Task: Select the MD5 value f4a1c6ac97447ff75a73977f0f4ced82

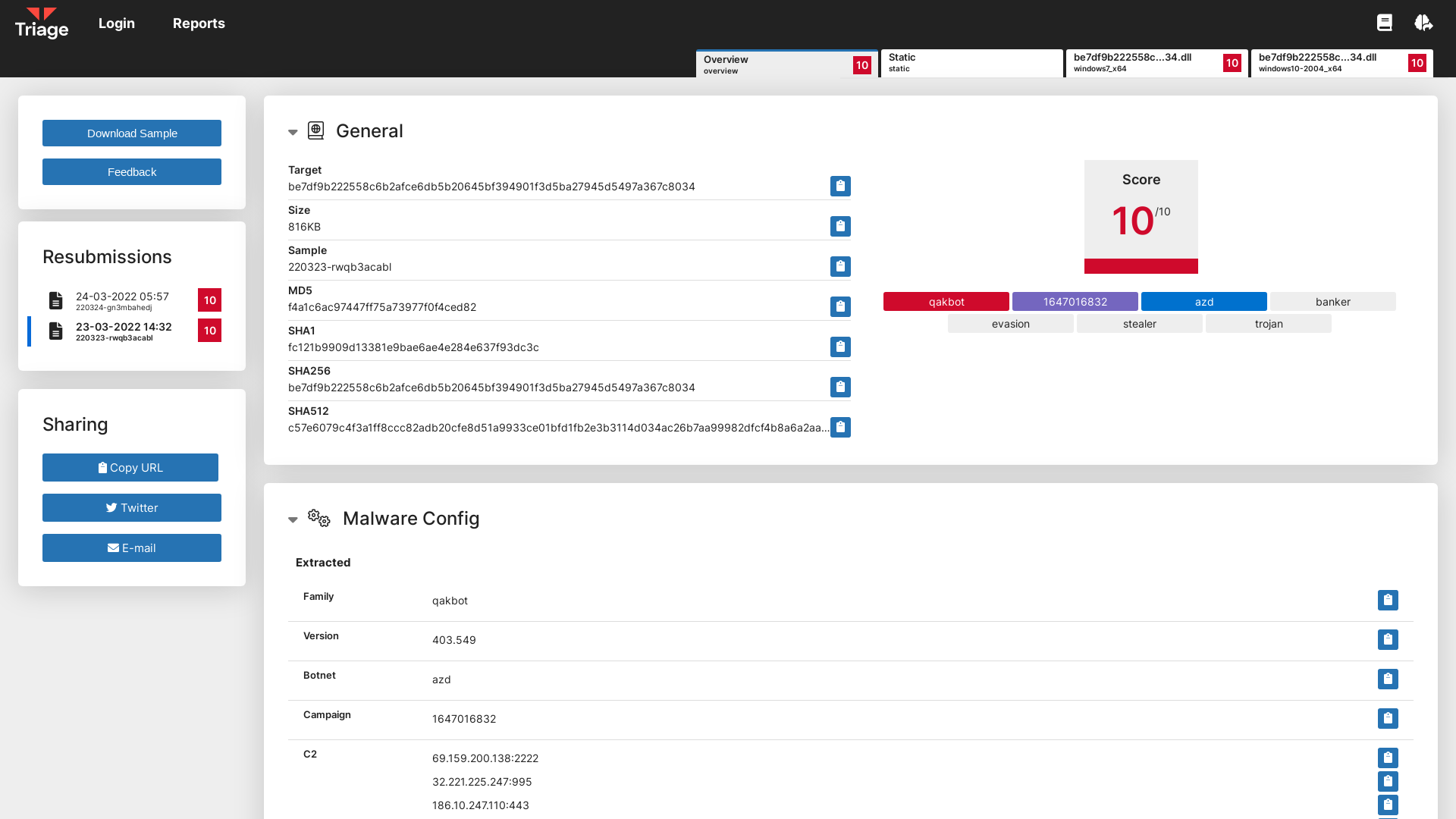Action: click(382, 307)
